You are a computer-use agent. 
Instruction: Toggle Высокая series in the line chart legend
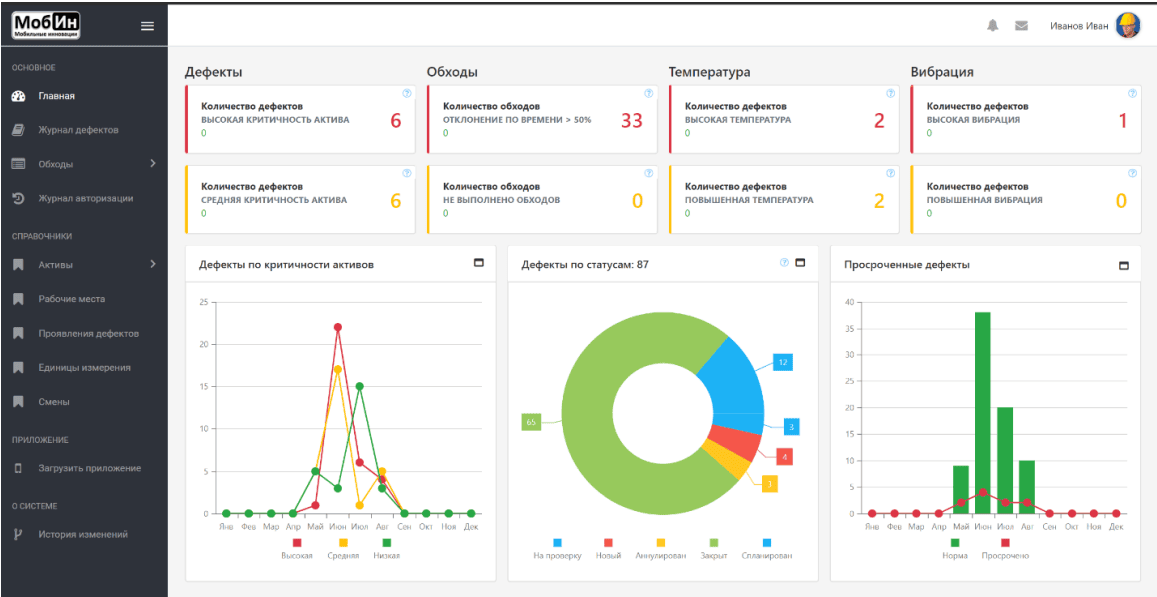coord(296,549)
